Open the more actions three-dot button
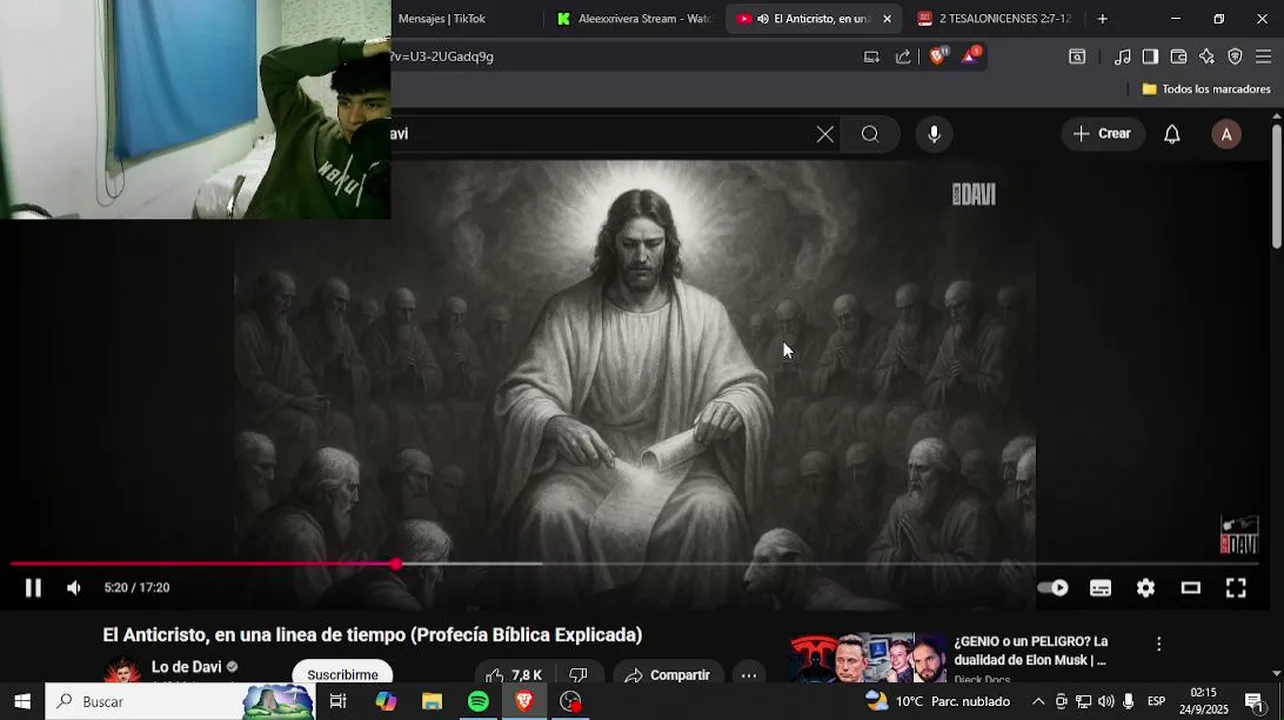Viewport: 1284px width, 720px height. coord(748,675)
